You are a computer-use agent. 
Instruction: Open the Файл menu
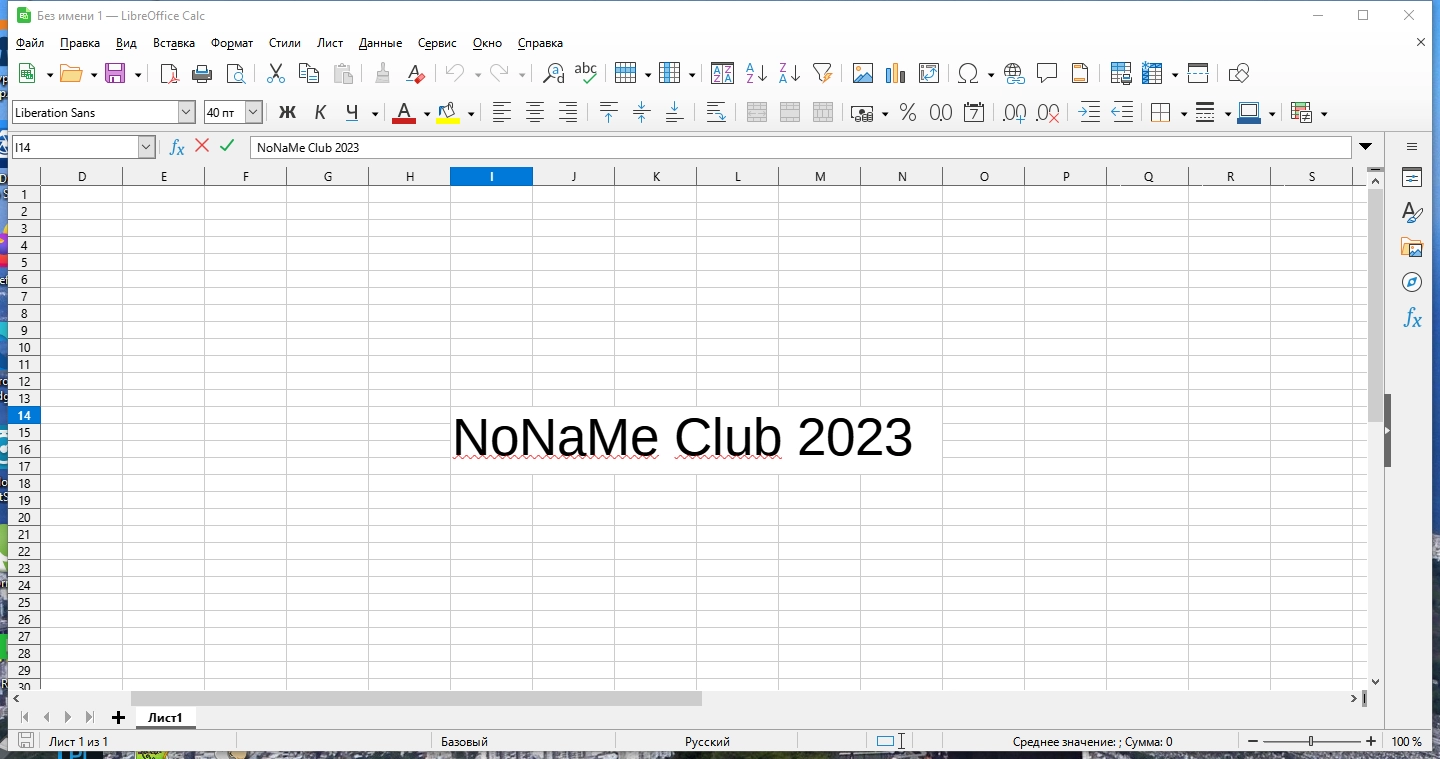point(30,43)
